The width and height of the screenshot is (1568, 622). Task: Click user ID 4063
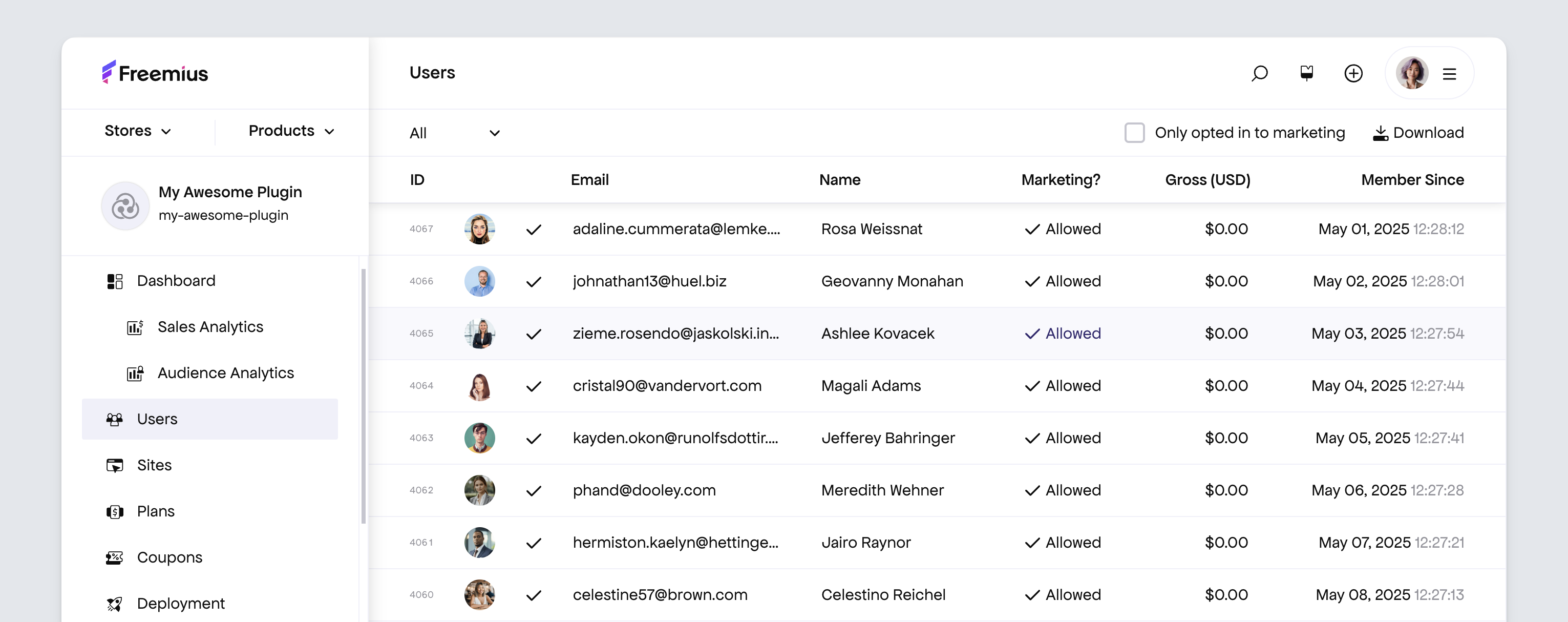coord(421,438)
